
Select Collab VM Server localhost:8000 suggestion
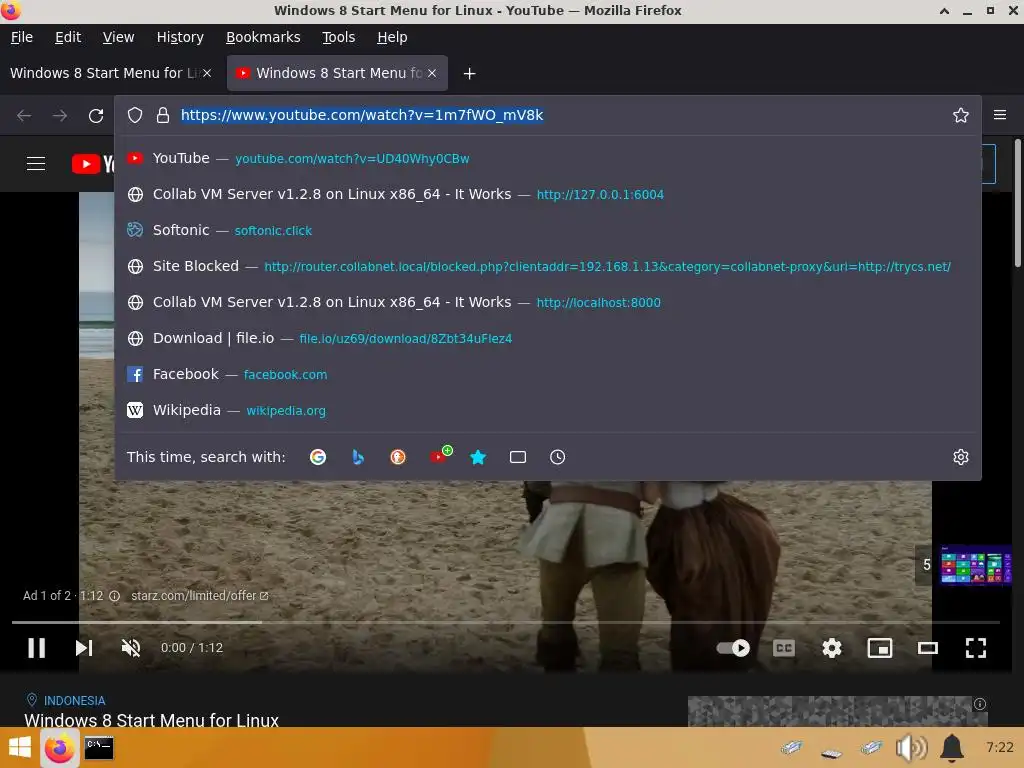pos(547,302)
